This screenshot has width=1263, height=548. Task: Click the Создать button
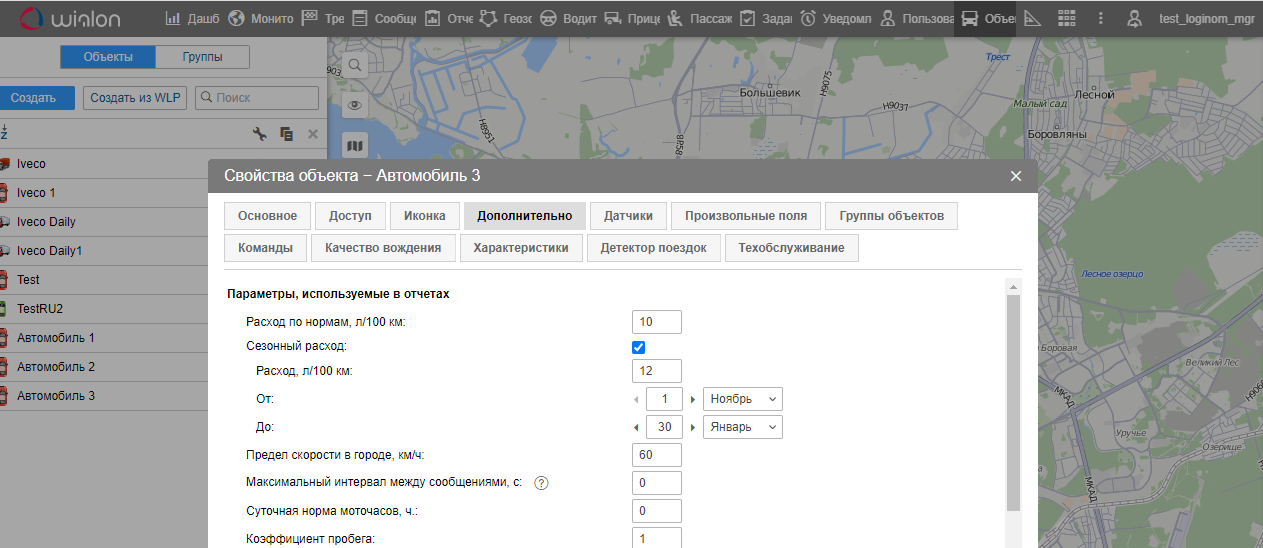[x=37, y=98]
